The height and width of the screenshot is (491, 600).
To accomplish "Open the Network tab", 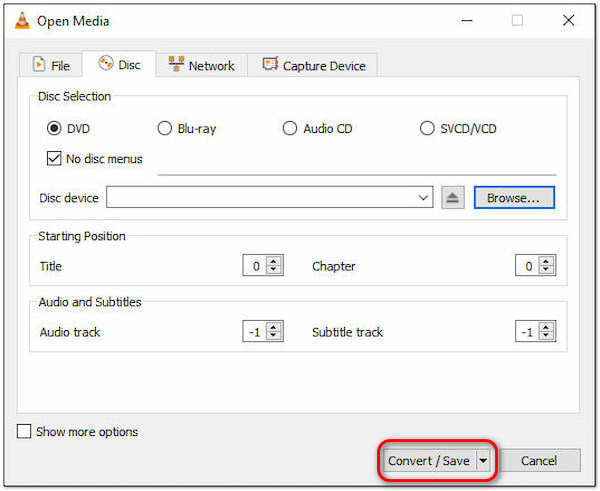I will (x=202, y=65).
